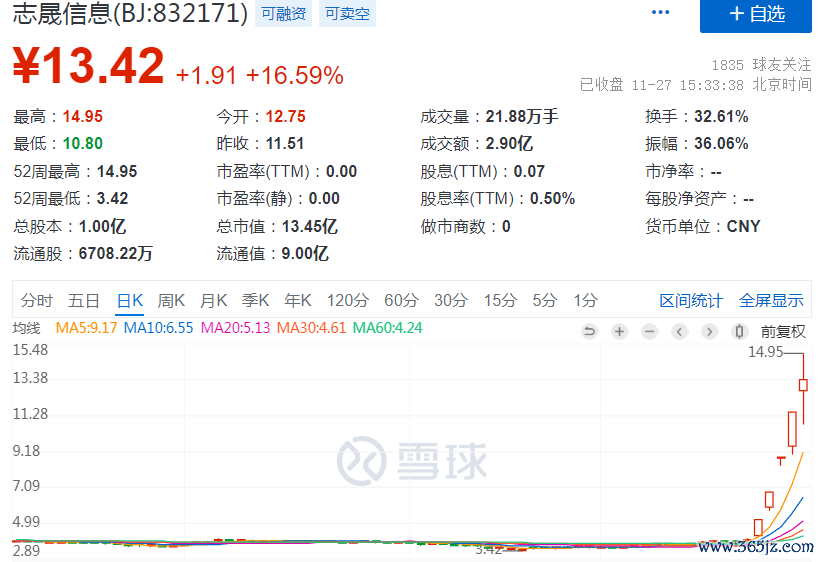
Task: Move chart left with left chevron icon
Action: pyautogui.click(x=680, y=332)
